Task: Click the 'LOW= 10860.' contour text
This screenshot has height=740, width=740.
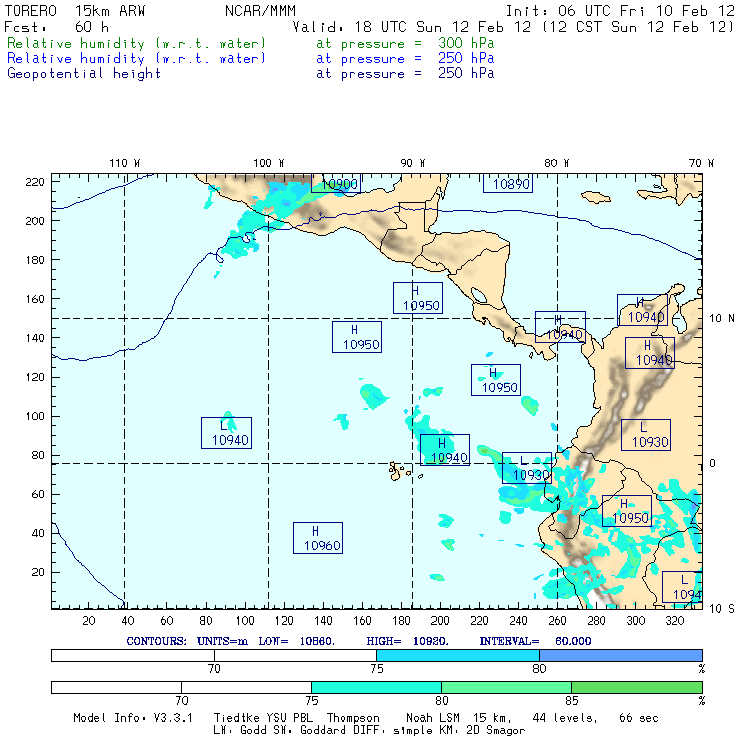Action: pyautogui.click(x=297, y=641)
